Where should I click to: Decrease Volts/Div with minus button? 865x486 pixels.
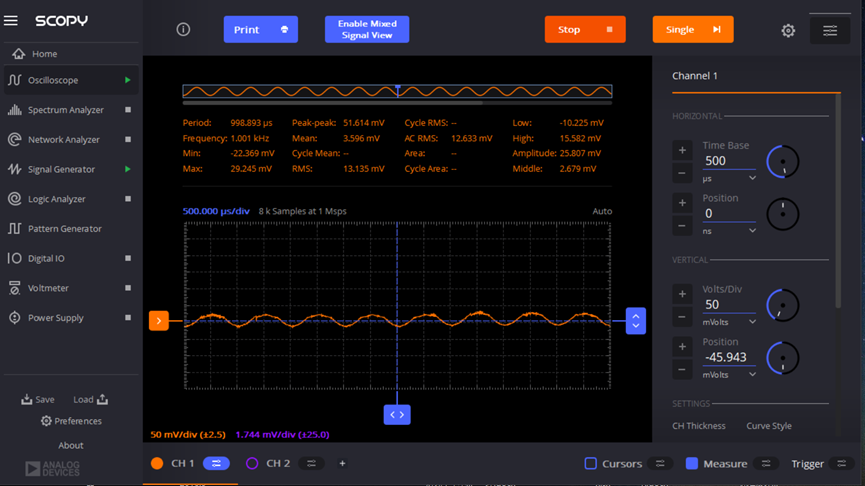point(682,317)
